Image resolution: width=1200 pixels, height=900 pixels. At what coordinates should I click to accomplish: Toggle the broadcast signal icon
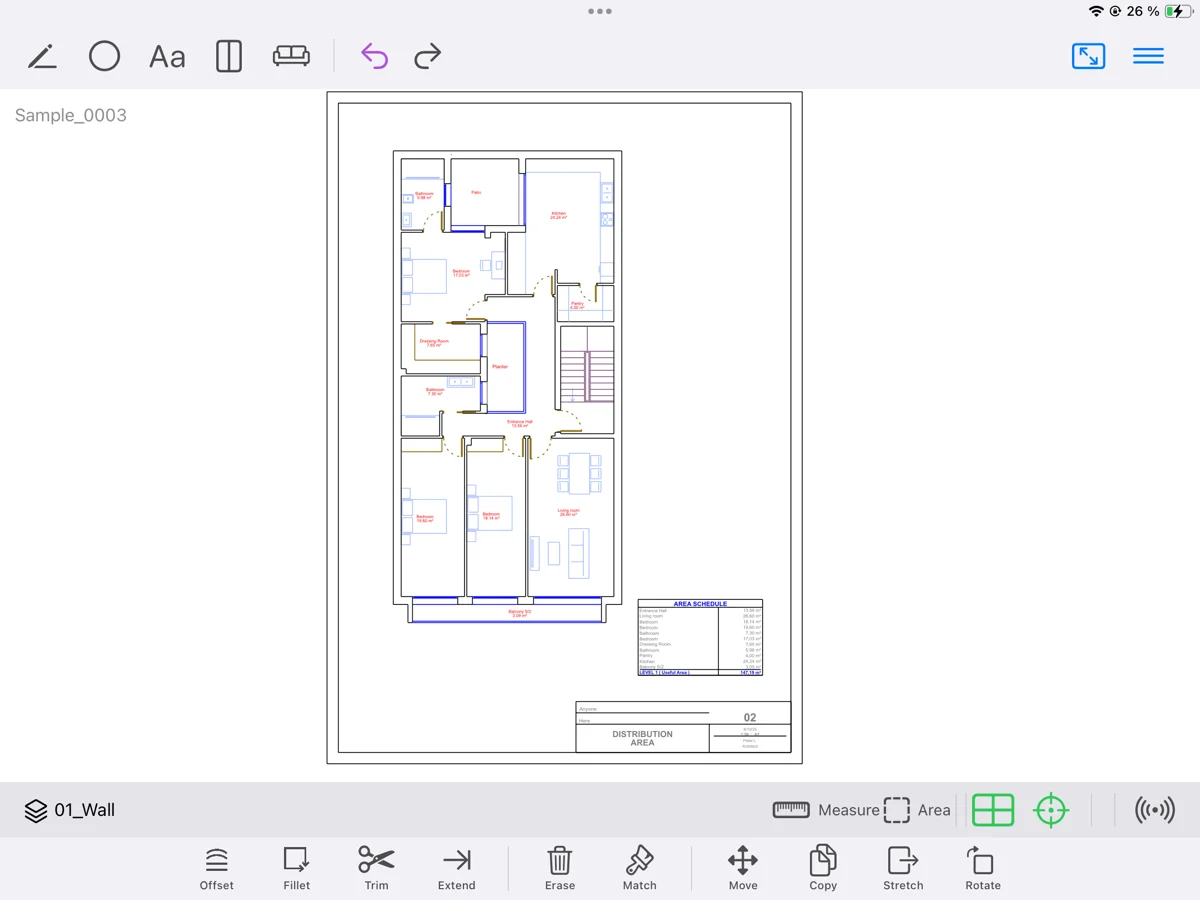[x=1155, y=810]
